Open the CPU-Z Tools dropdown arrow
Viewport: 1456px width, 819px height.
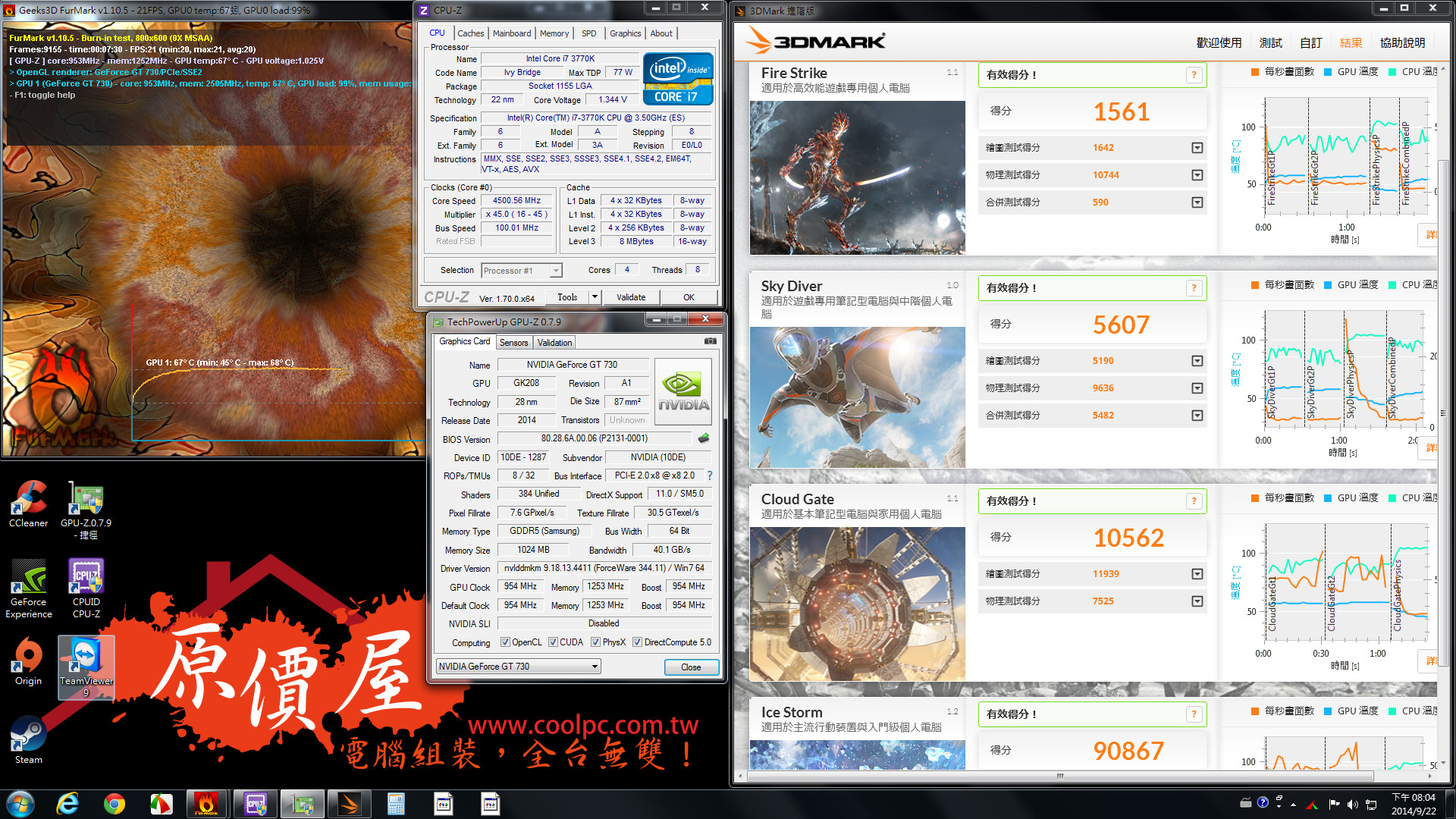pos(595,297)
